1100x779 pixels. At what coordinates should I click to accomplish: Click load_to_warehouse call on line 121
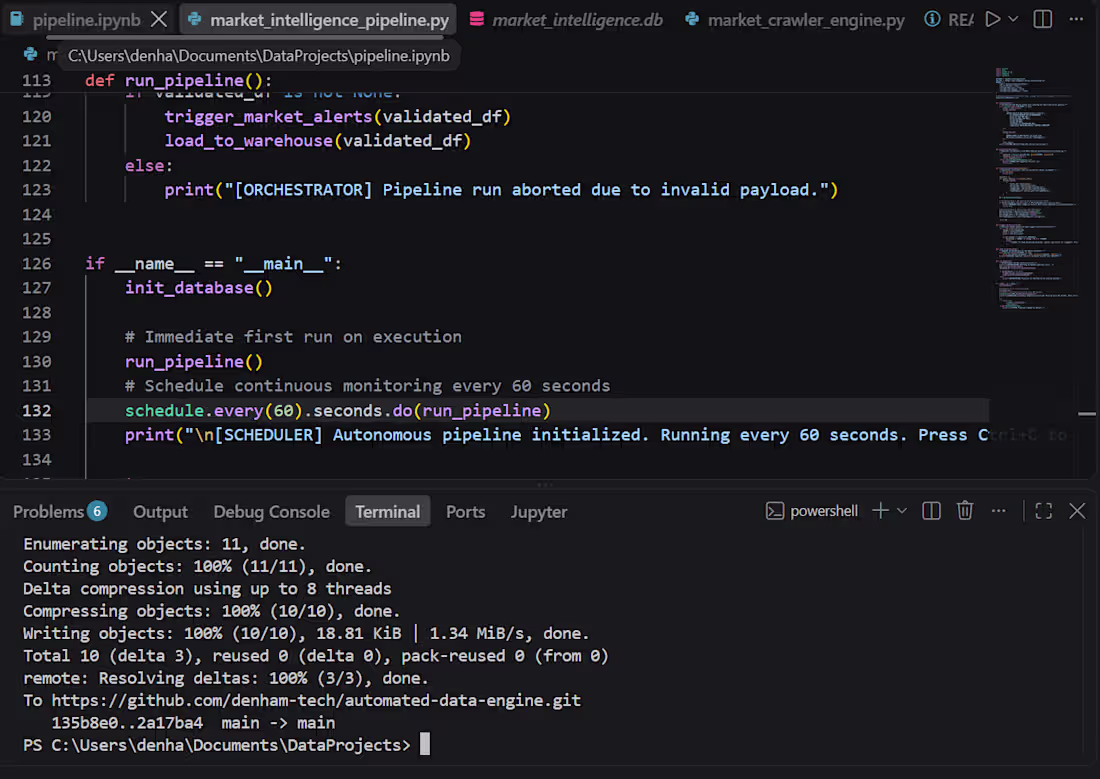click(x=317, y=141)
